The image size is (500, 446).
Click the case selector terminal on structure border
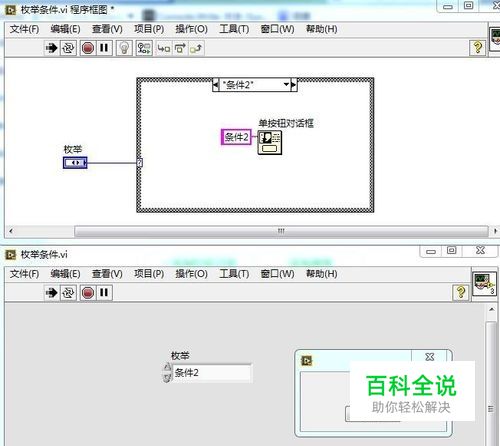140,163
